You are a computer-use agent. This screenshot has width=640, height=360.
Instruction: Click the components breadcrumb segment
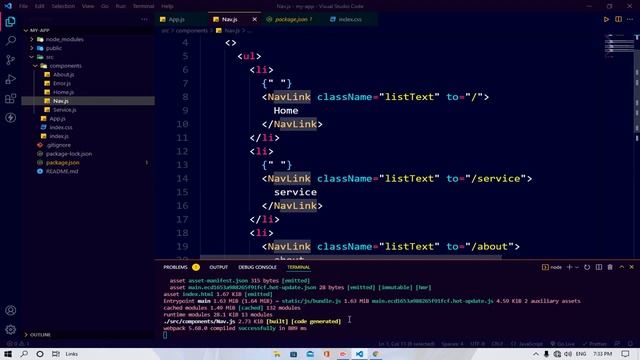point(191,31)
